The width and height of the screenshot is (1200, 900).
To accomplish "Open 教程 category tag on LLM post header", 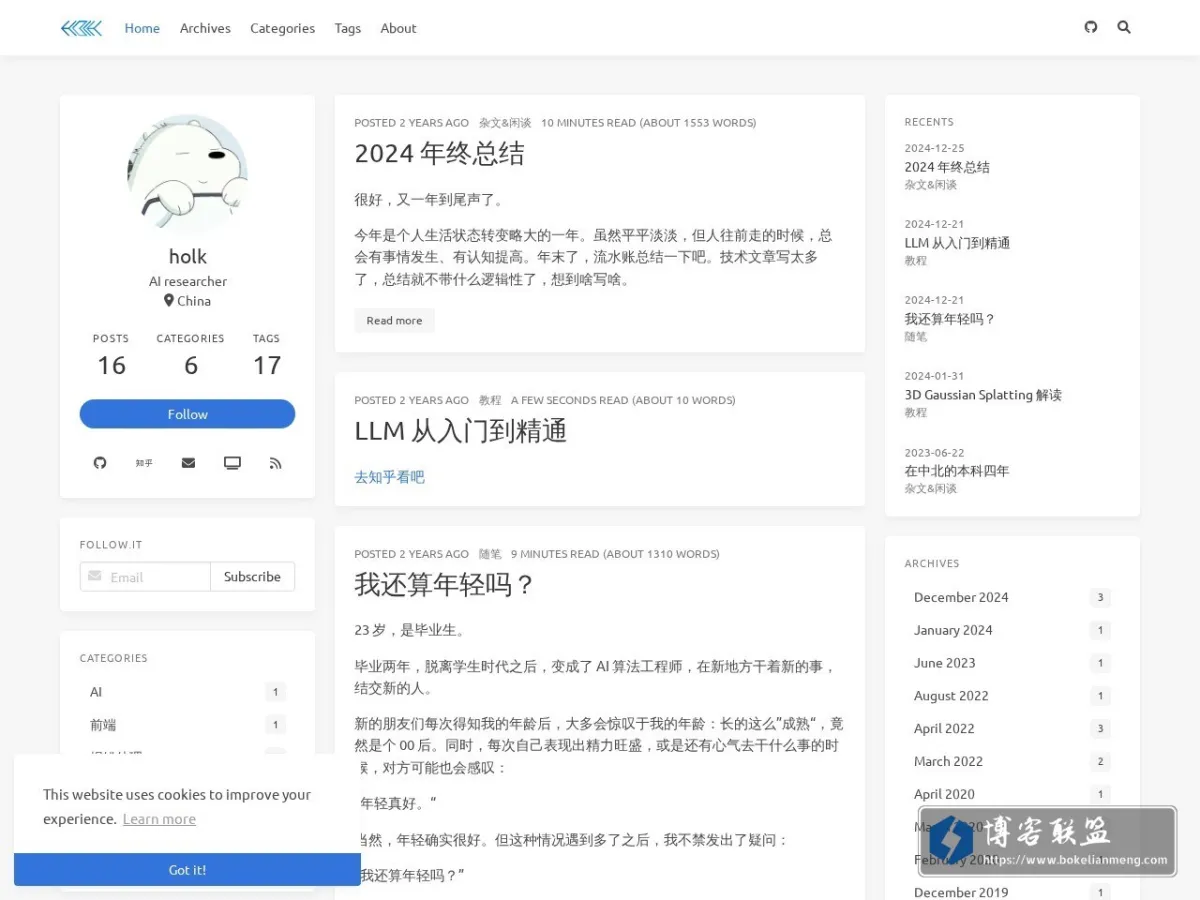I will click(490, 400).
